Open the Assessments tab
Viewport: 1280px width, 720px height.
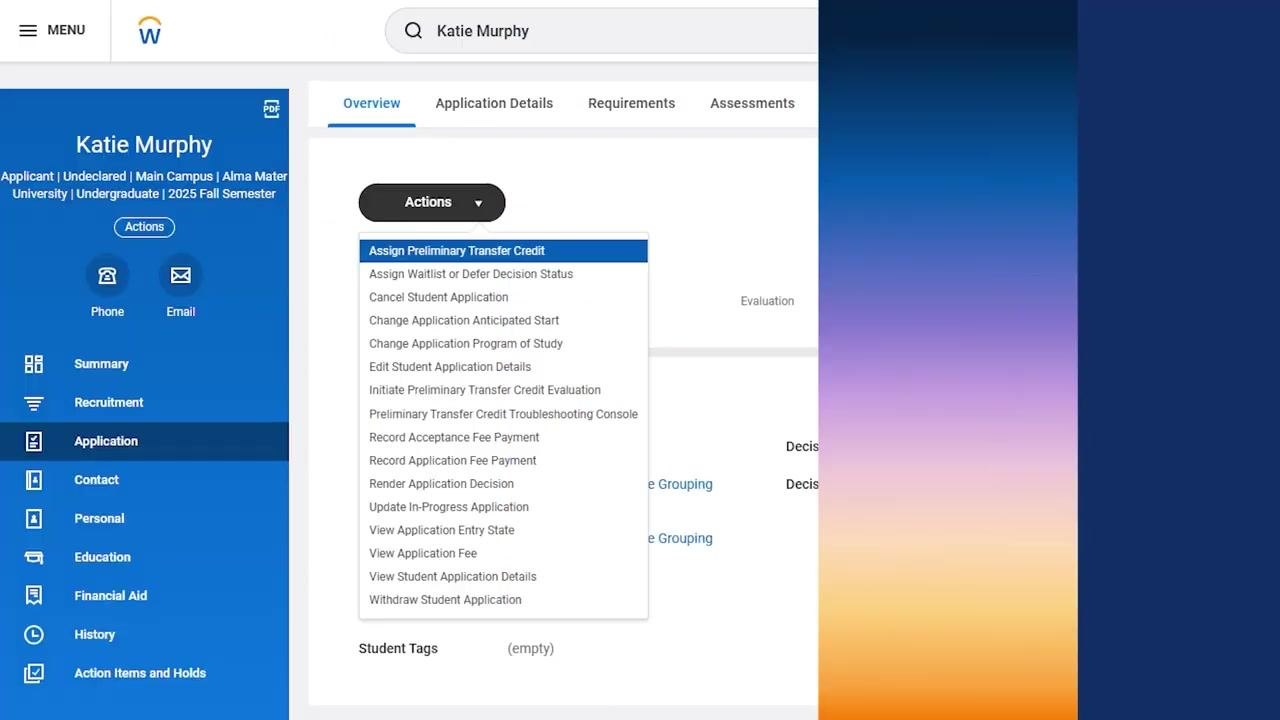tap(752, 103)
